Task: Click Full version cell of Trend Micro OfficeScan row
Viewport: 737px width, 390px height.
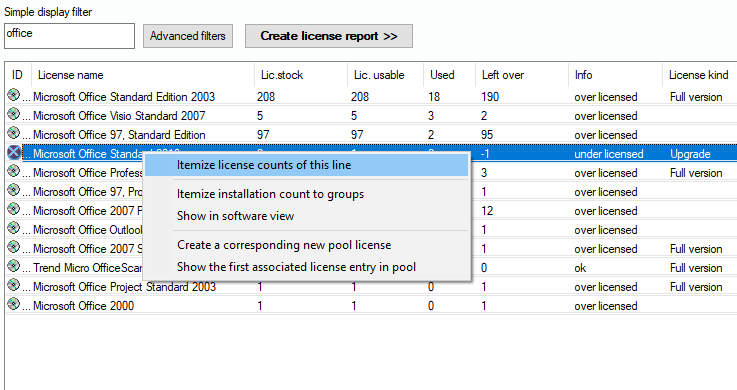Action: point(696,268)
